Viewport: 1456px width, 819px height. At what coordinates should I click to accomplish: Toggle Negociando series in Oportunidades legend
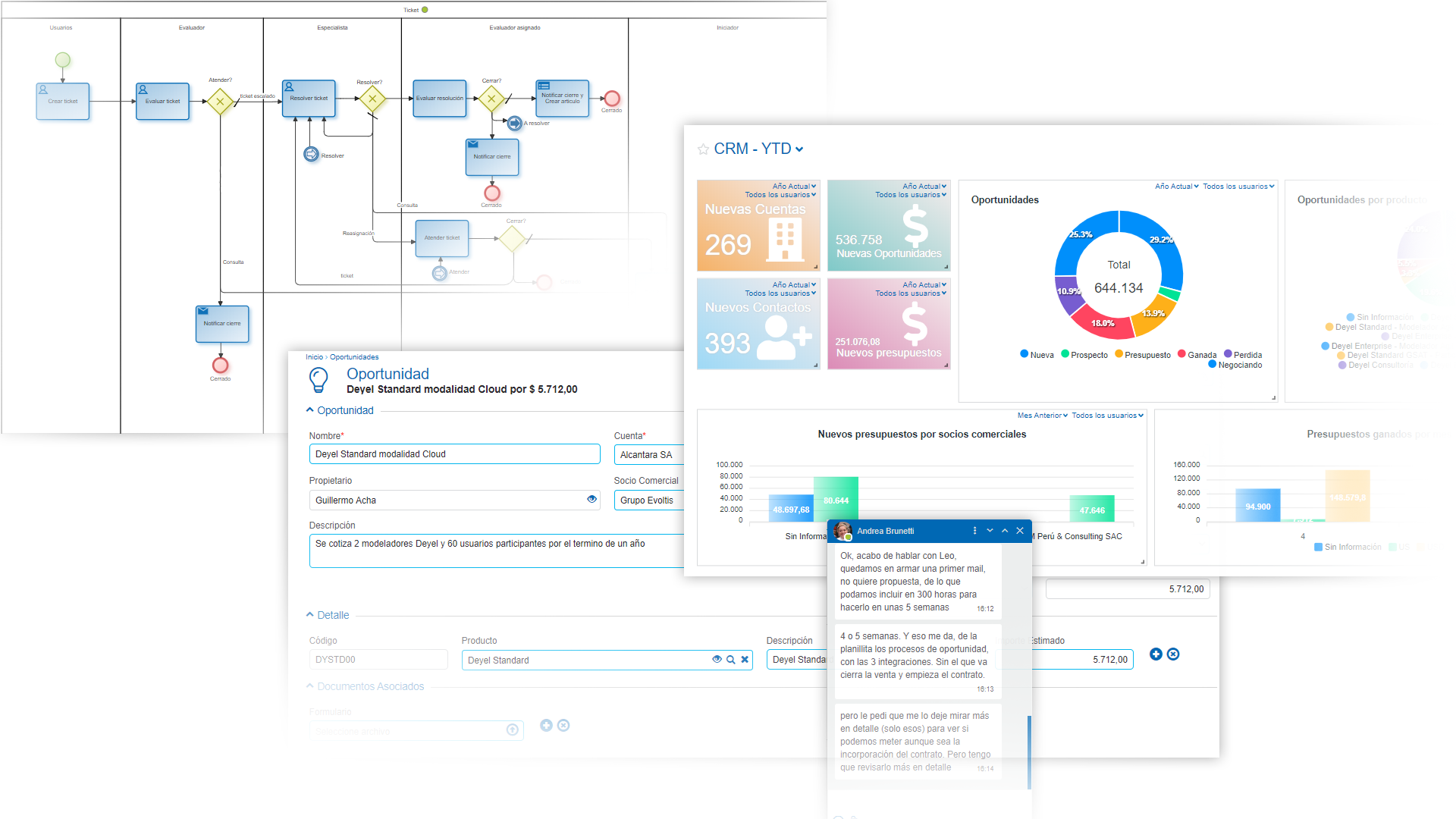point(1235,365)
